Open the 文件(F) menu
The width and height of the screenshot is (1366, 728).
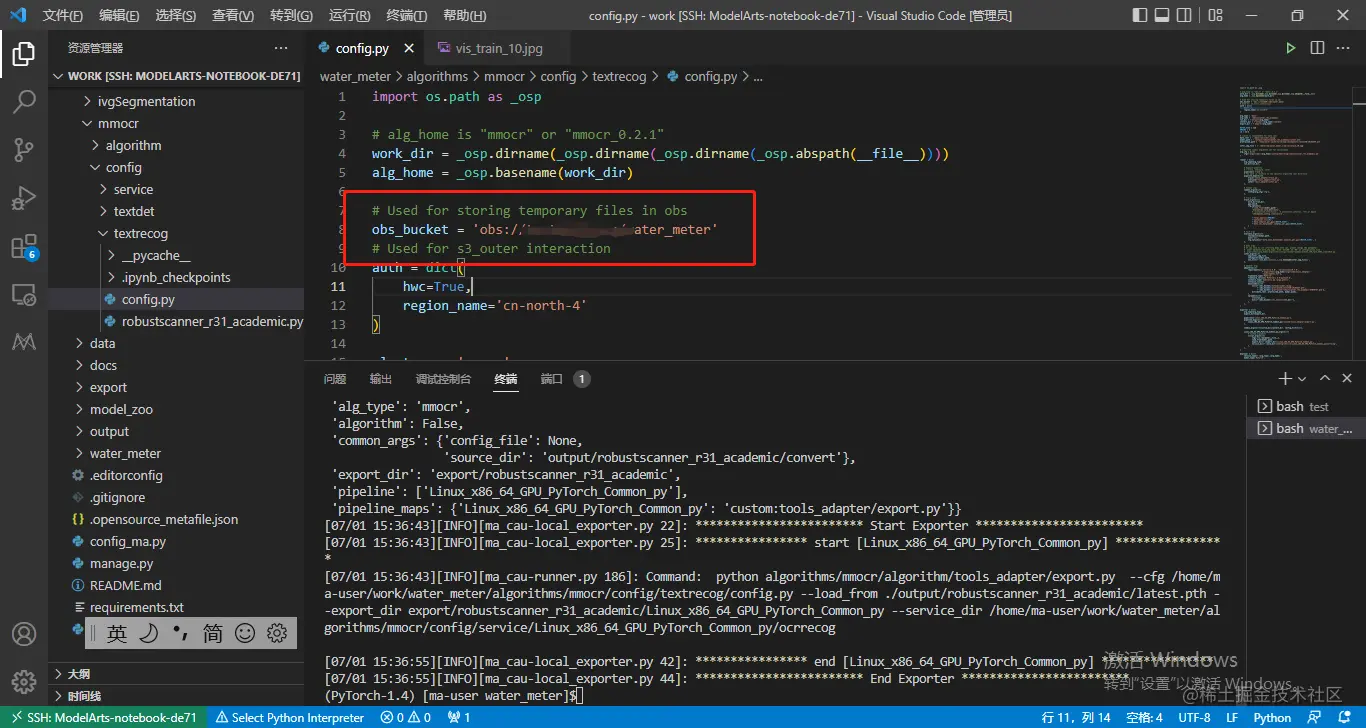coord(63,16)
